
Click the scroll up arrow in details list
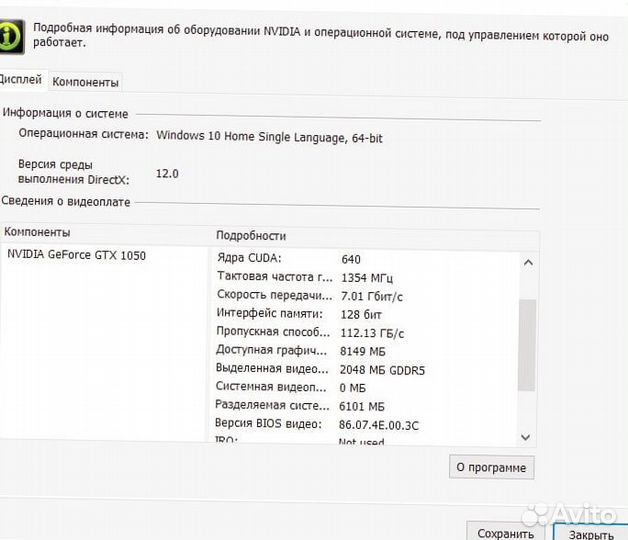(528, 263)
